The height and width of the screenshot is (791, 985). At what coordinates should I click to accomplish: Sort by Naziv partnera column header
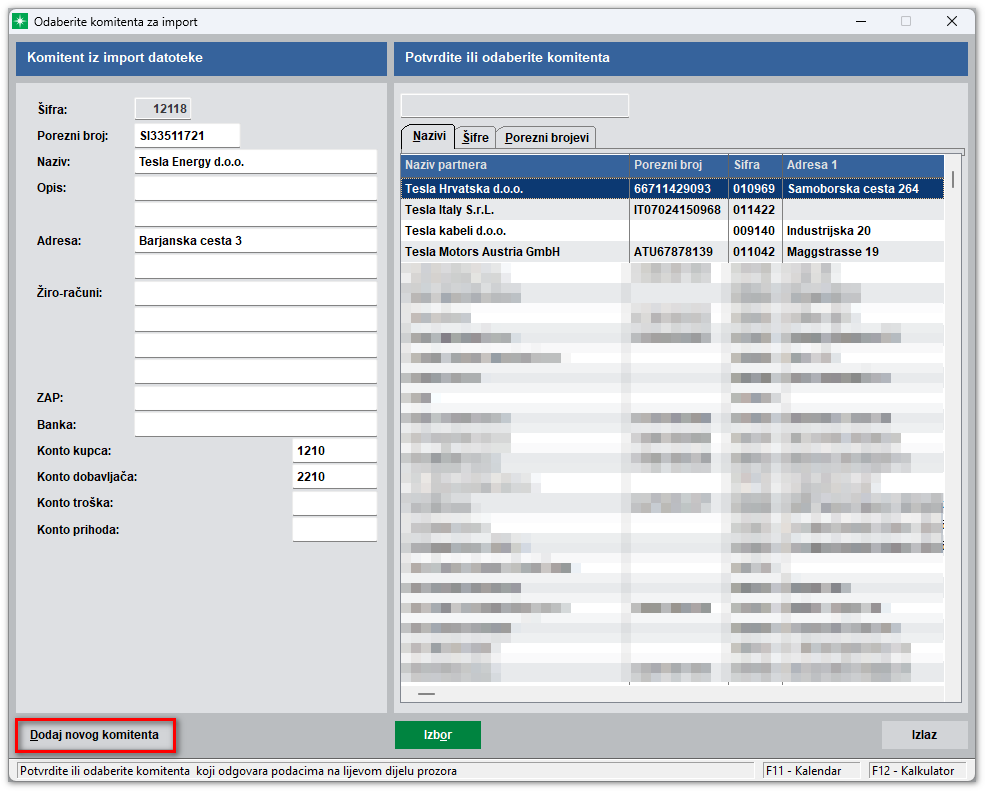click(x=514, y=165)
